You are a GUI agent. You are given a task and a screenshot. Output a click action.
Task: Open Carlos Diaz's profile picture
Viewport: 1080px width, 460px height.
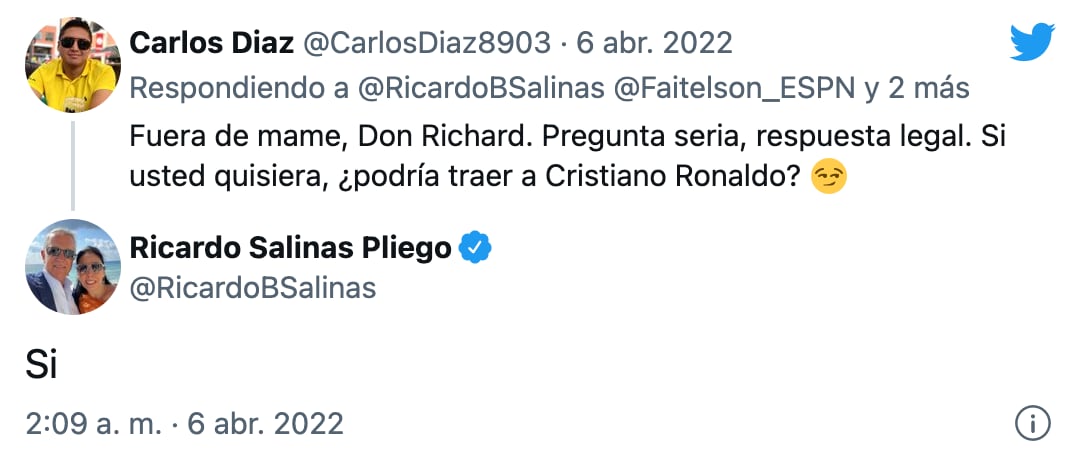[72, 64]
